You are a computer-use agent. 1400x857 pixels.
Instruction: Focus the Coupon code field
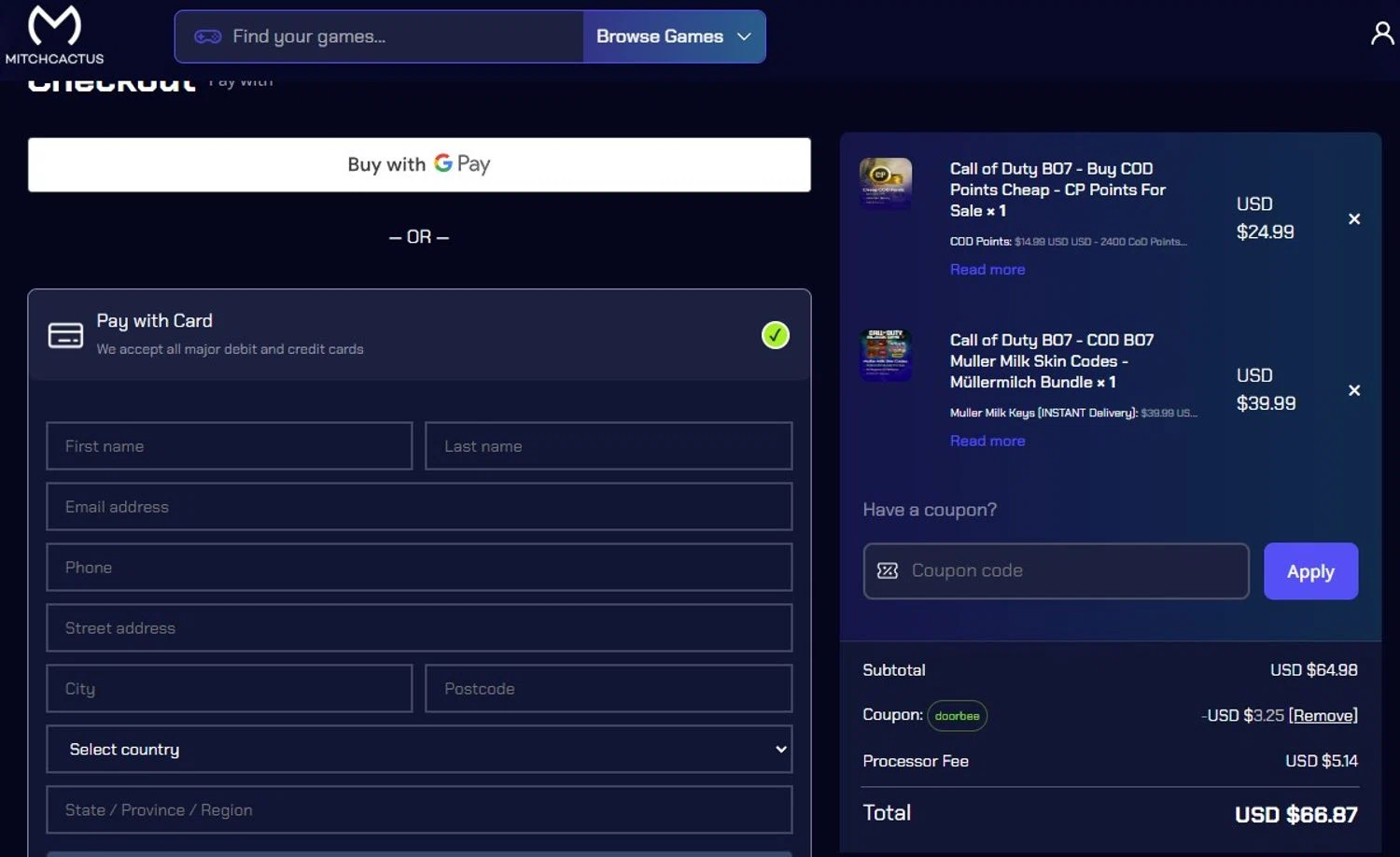pos(1056,570)
